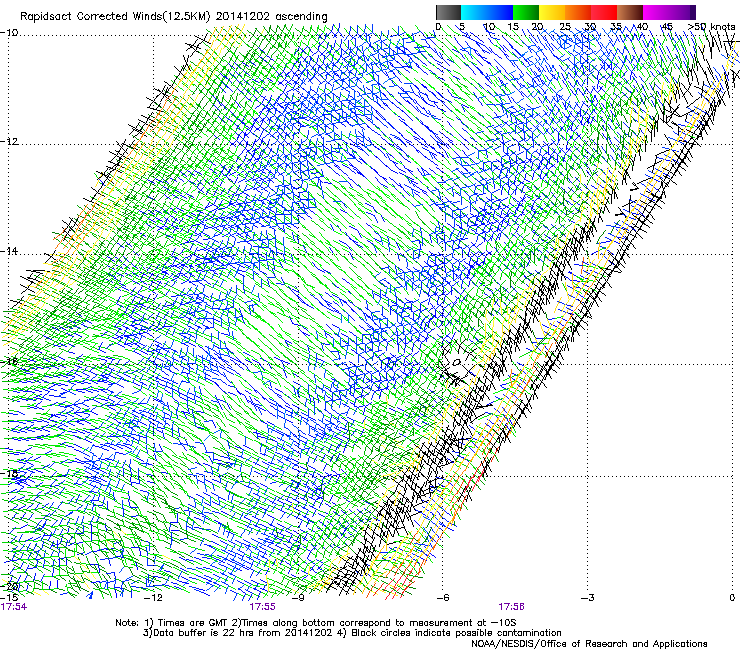This screenshot has width=740, height=650.
Task: Click the -6 longitude axis label
Action: coord(443,598)
